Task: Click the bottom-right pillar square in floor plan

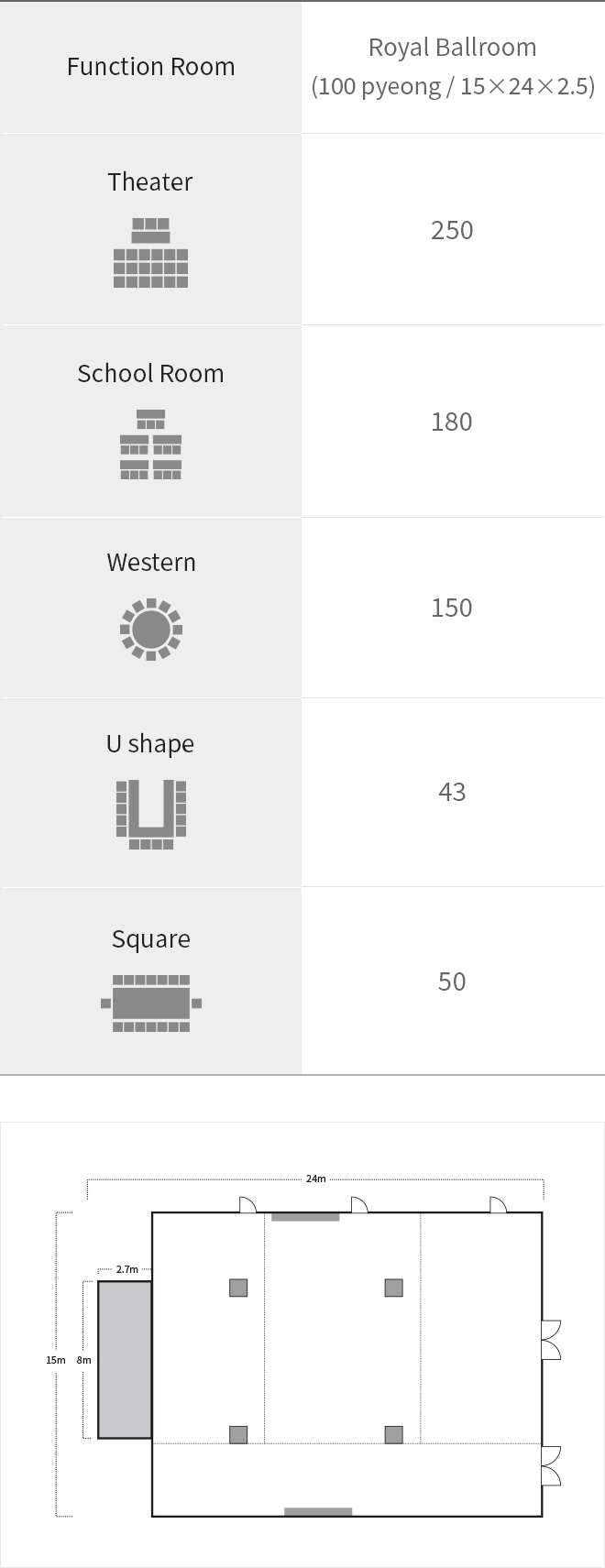Action: (394, 1434)
